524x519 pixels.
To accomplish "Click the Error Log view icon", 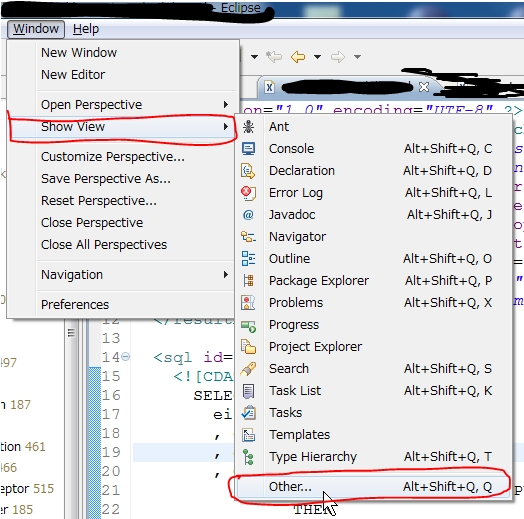I will pos(248,193).
